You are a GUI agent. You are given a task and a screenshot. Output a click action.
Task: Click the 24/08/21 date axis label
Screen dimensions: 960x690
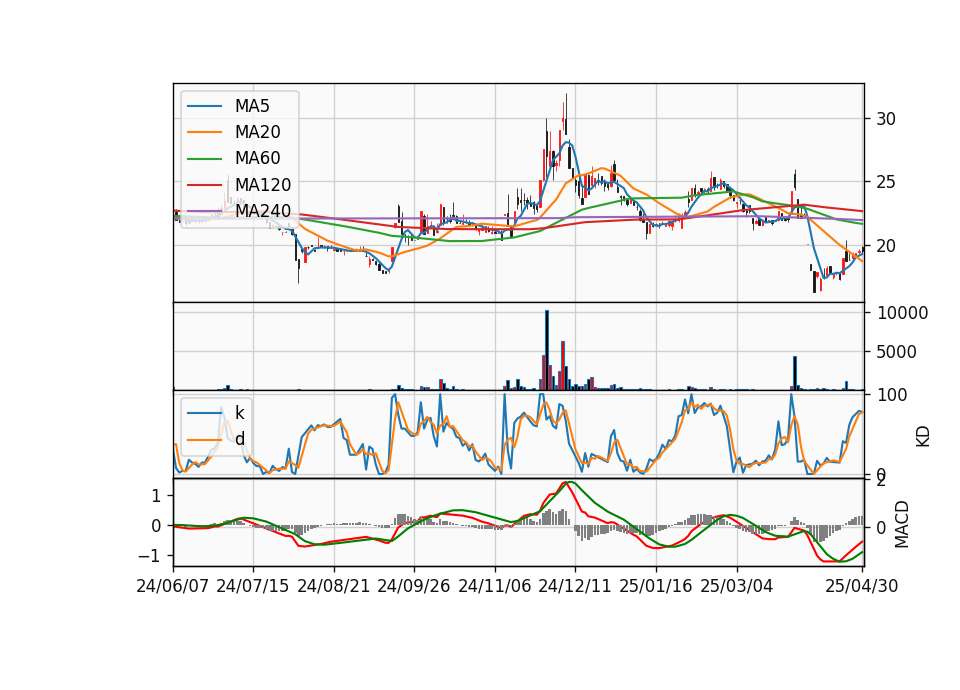(x=334, y=586)
